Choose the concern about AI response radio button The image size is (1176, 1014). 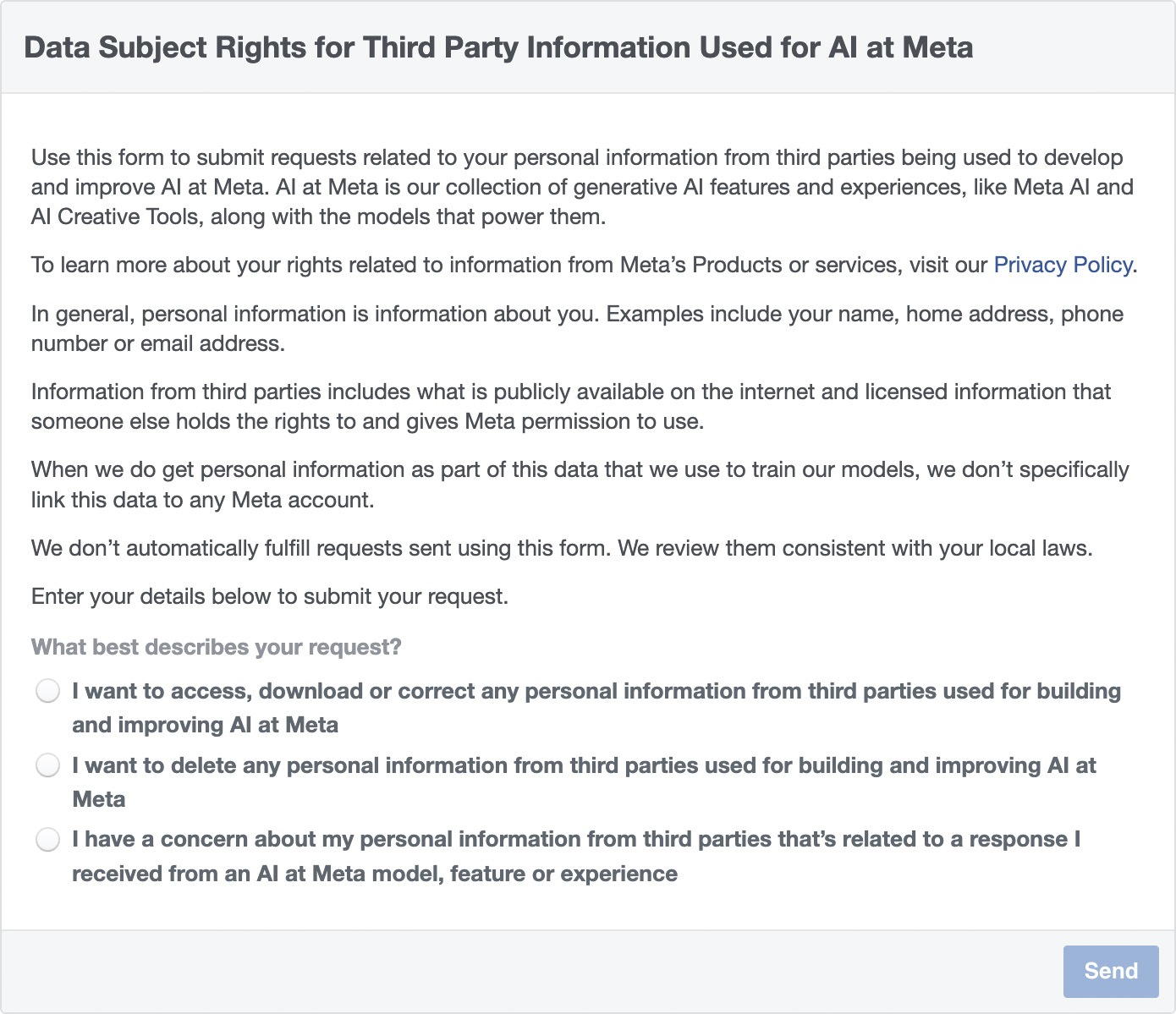[x=48, y=840]
